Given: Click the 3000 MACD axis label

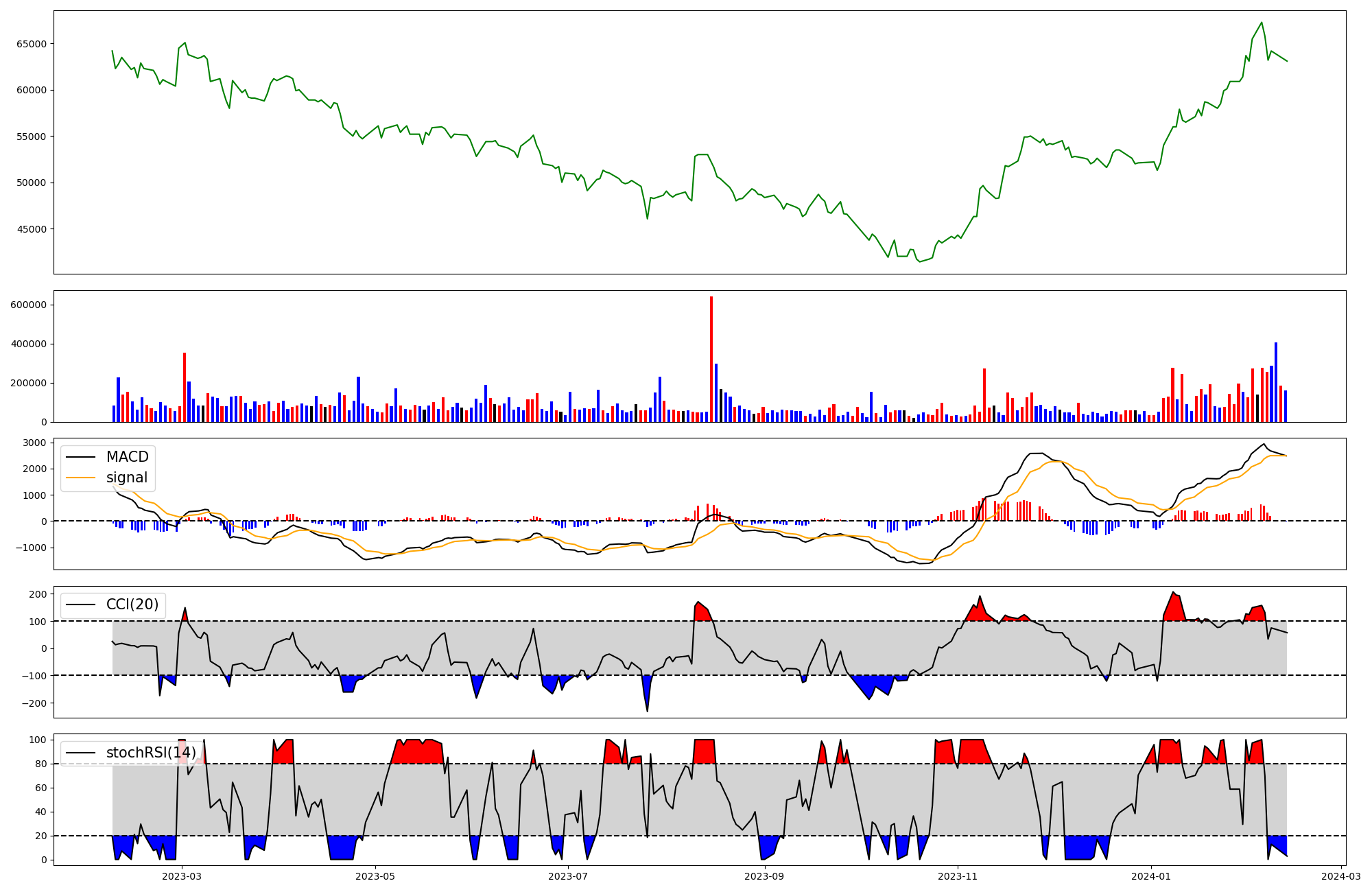Looking at the screenshot, I should [34, 443].
